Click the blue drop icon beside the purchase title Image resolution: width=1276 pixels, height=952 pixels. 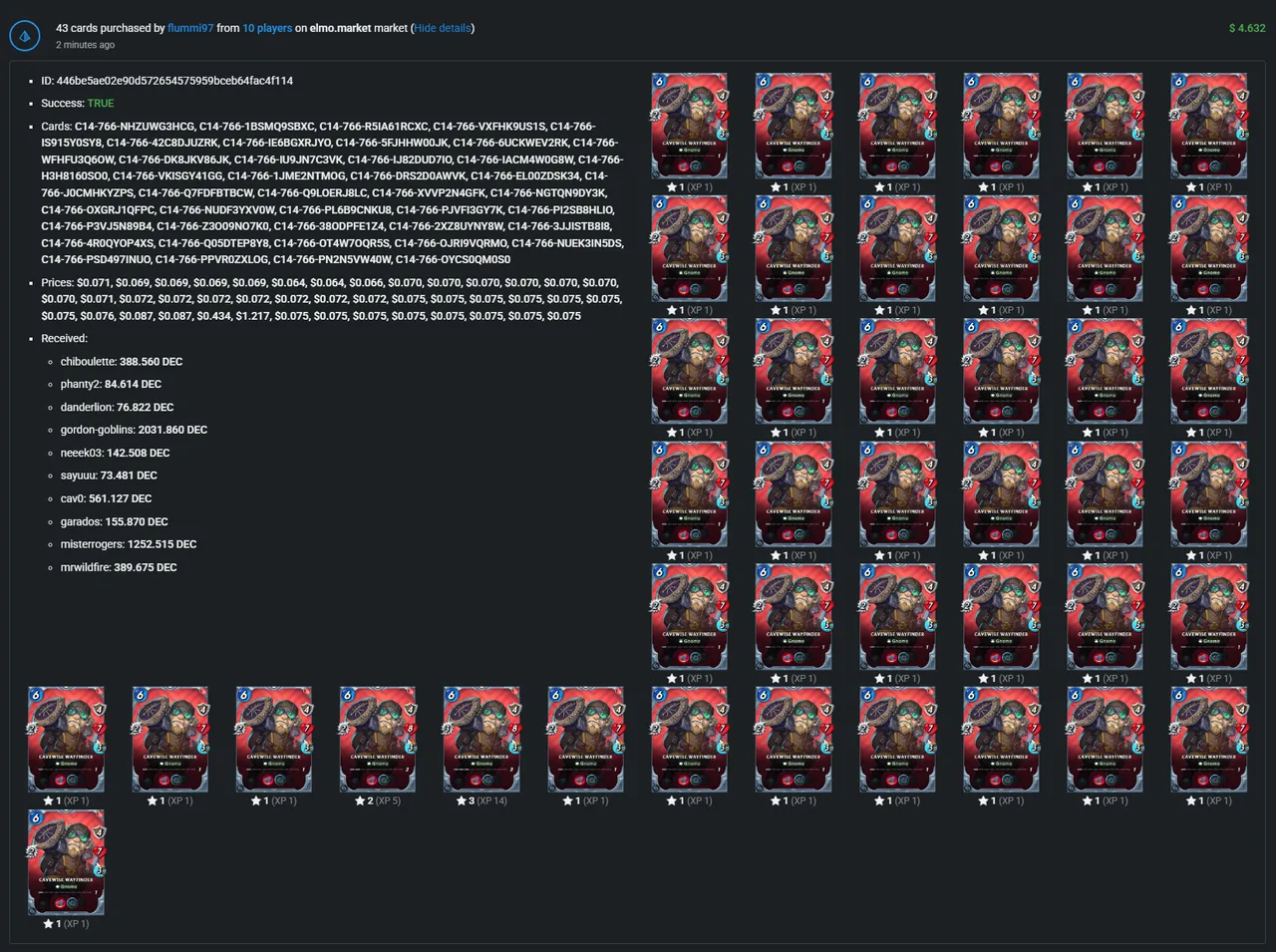pos(25,36)
